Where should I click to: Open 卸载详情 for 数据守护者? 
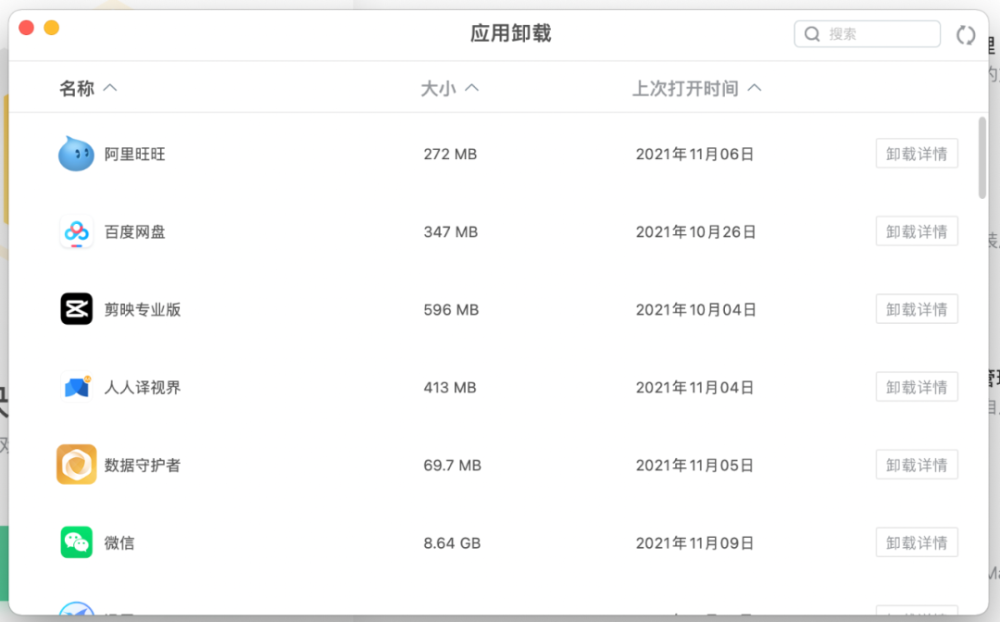[x=916, y=465]
